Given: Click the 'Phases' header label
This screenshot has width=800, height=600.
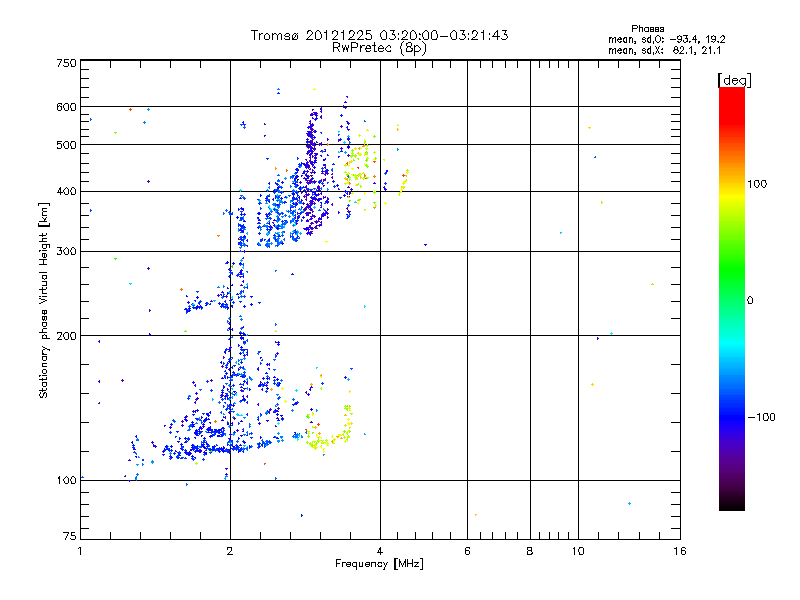Looking at the screenshot, I should coord(647,29).
